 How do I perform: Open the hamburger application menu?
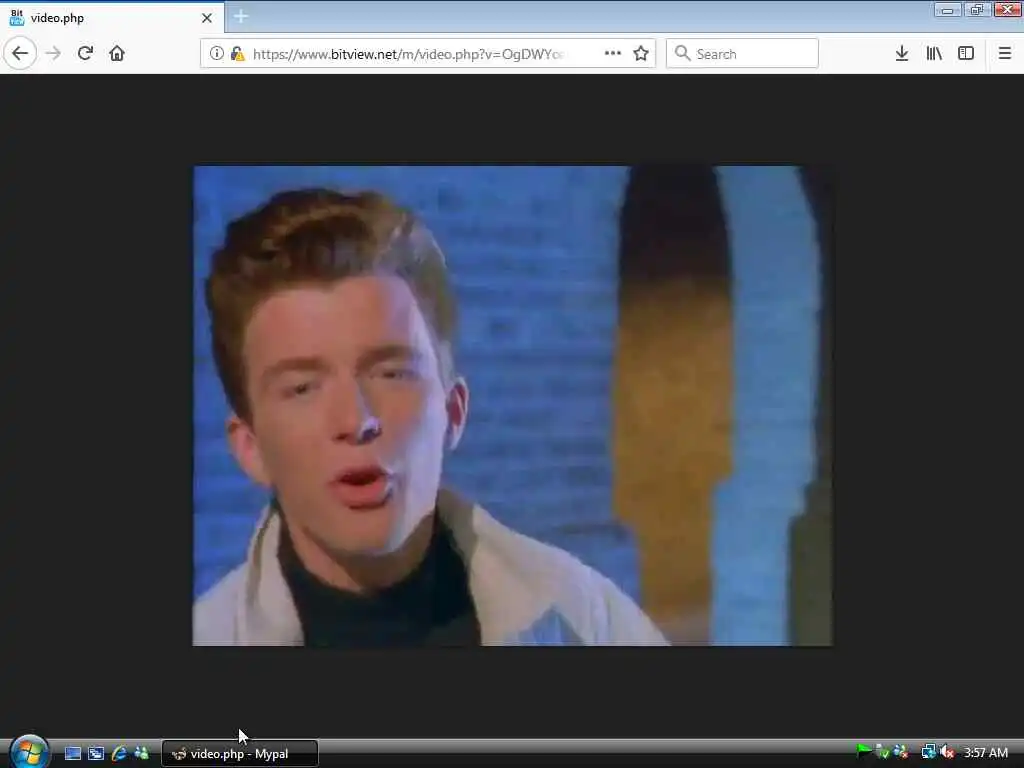pos(1005,54)
